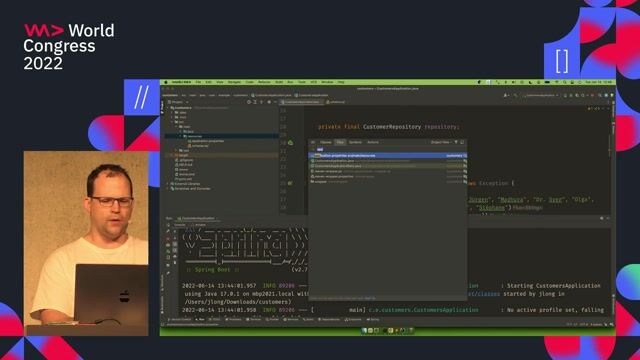The width and height of the screenshot is (640, 360).
Task: Open the Problems tool window
Action: (x=233, y=320)
